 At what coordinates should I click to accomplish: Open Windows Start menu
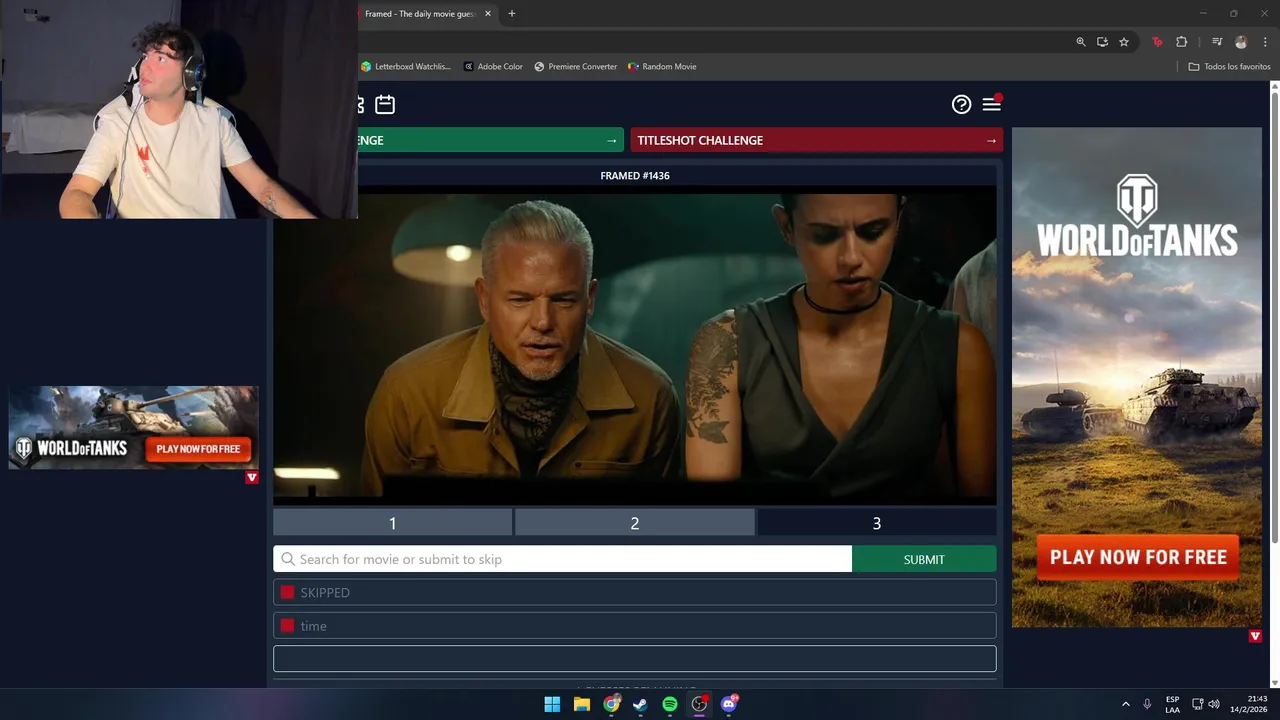click(552, 704)
